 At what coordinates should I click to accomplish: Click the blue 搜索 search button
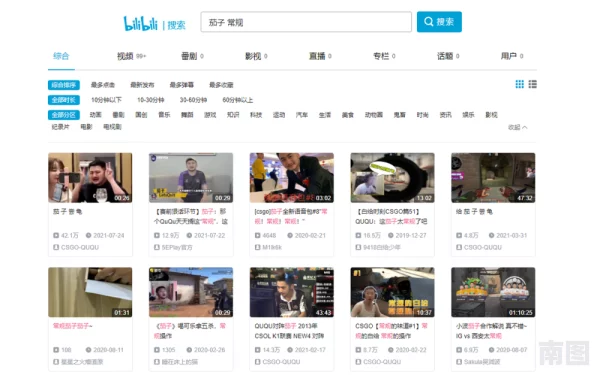pos(439,22)
